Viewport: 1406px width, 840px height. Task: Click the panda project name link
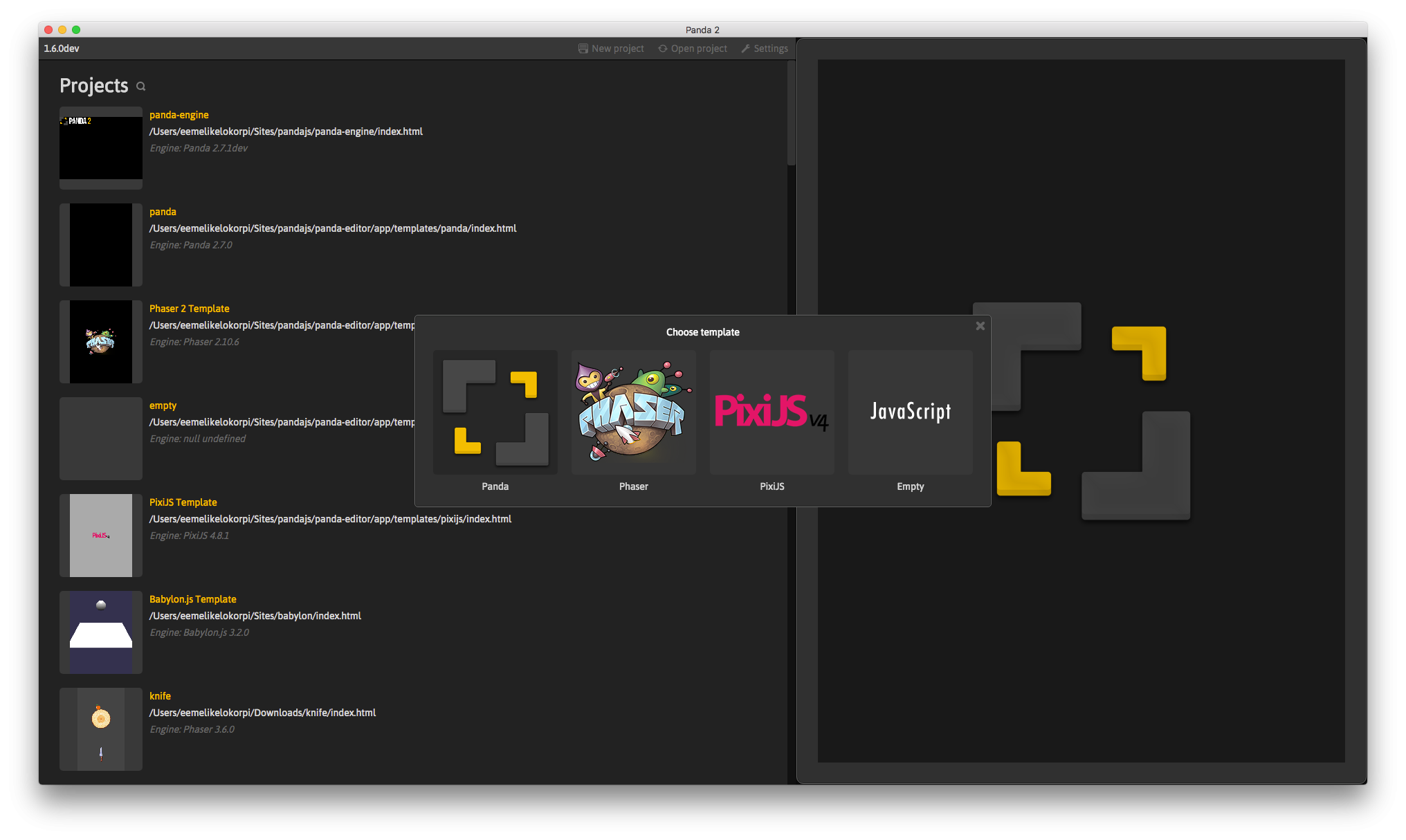point(163,212)
